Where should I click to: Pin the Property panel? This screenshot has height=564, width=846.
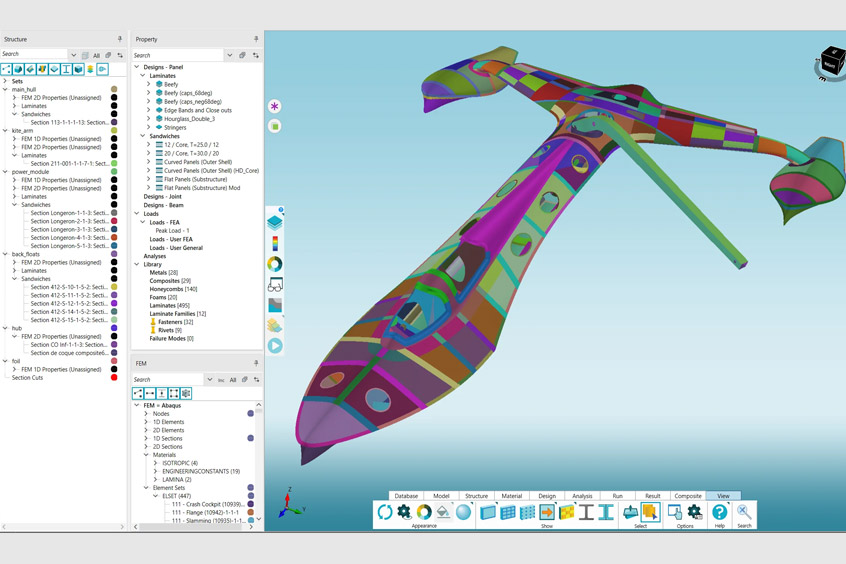click(x=256, y=40)
